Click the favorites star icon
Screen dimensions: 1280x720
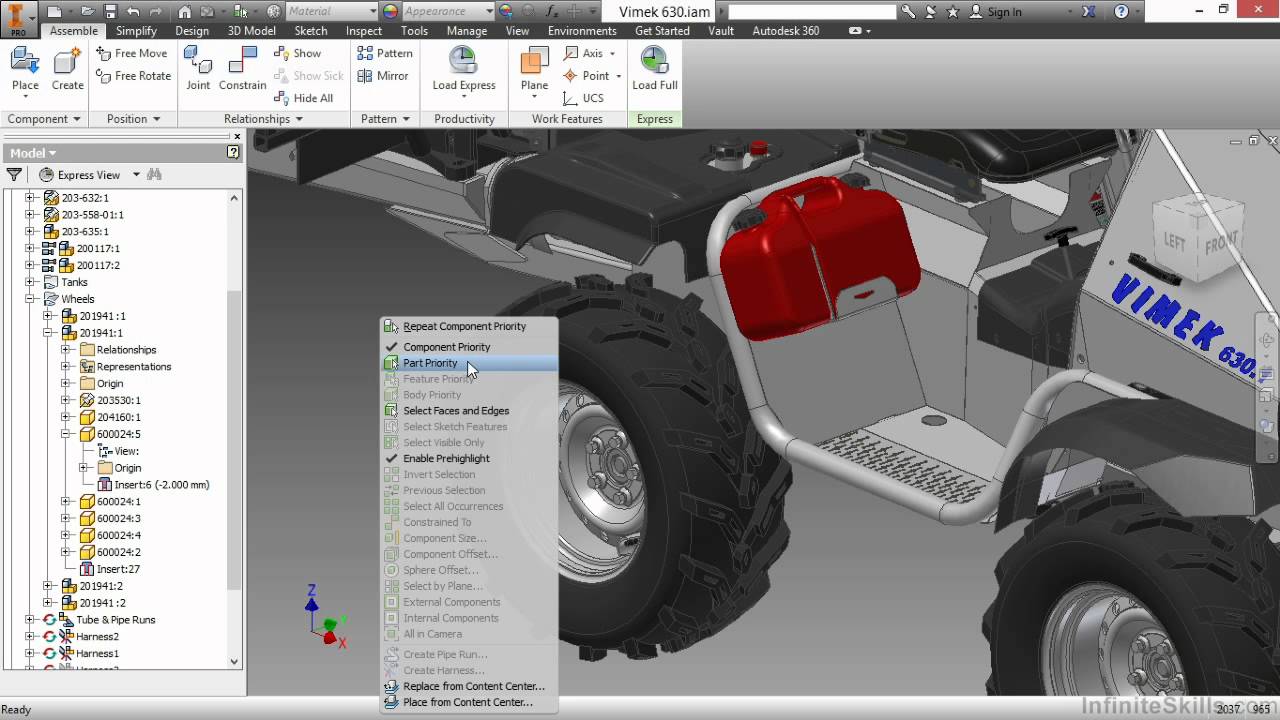point(952,12)
